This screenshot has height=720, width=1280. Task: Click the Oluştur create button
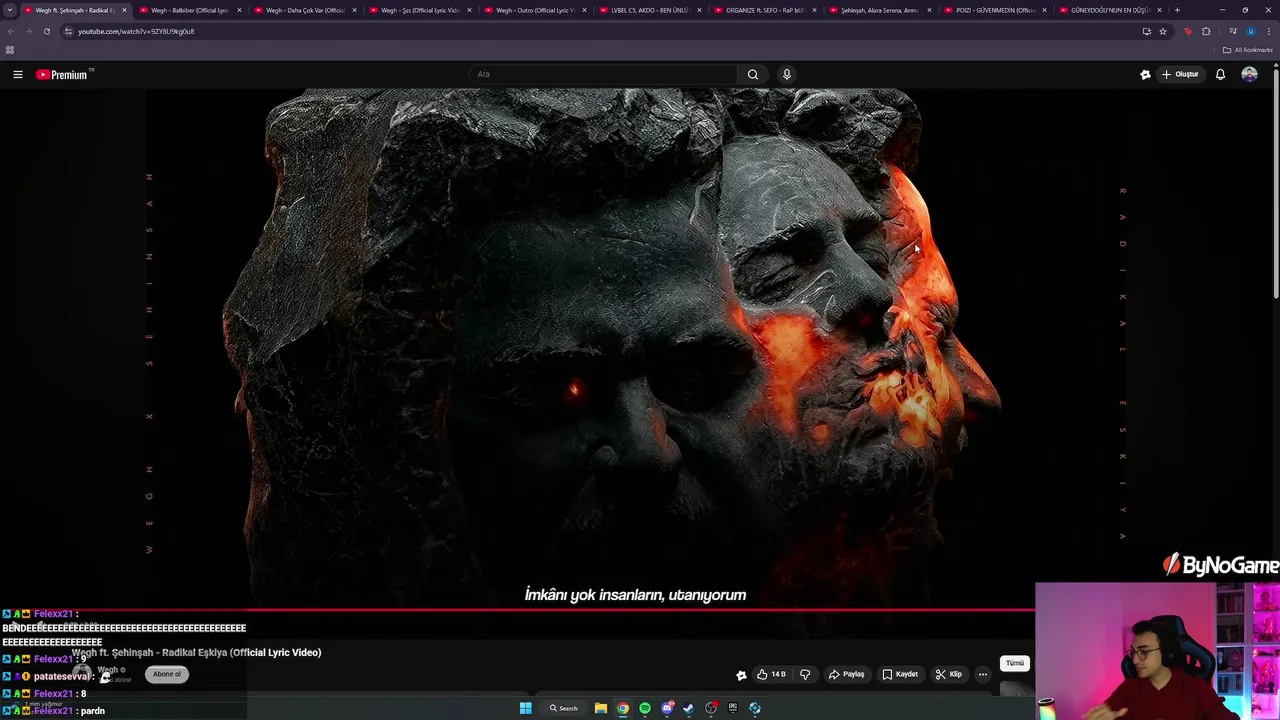click(1180, 74)
